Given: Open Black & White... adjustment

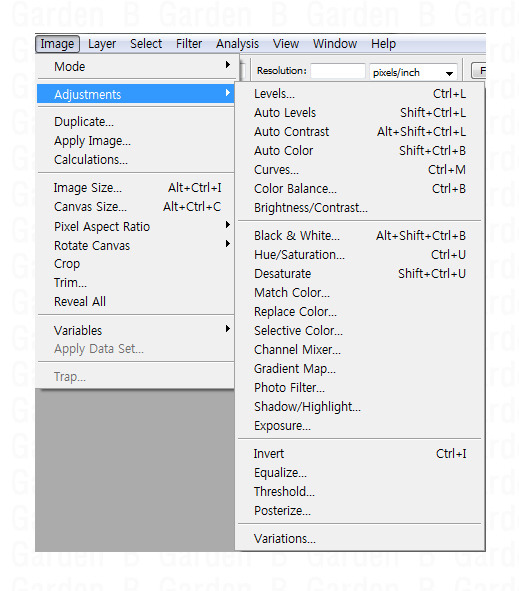Looking at the screenshot, I should (x=360, y=236).
